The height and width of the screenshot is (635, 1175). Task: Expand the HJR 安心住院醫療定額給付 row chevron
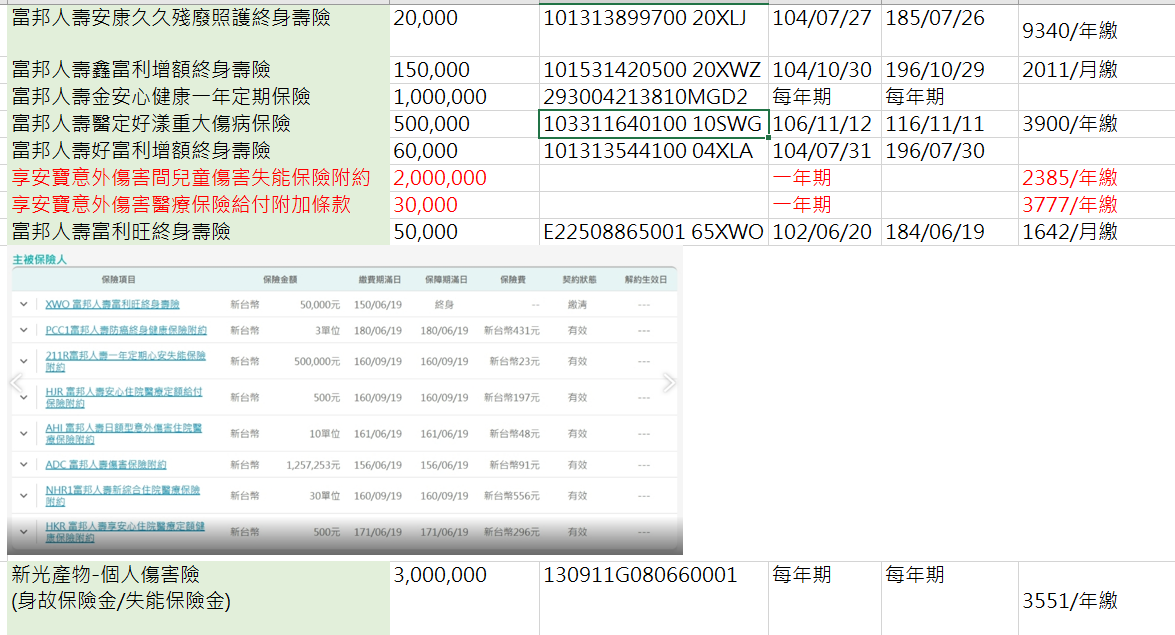click(24, 397)
